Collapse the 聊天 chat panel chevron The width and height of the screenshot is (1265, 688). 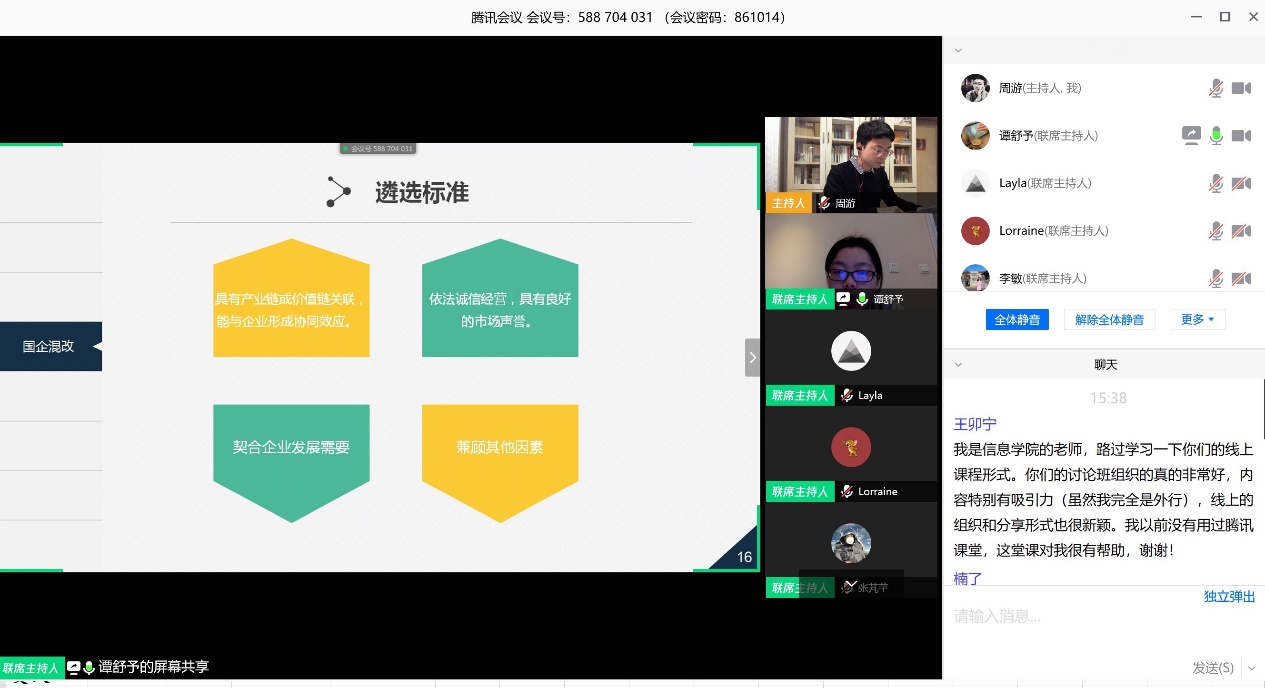(x=958, y=365)
